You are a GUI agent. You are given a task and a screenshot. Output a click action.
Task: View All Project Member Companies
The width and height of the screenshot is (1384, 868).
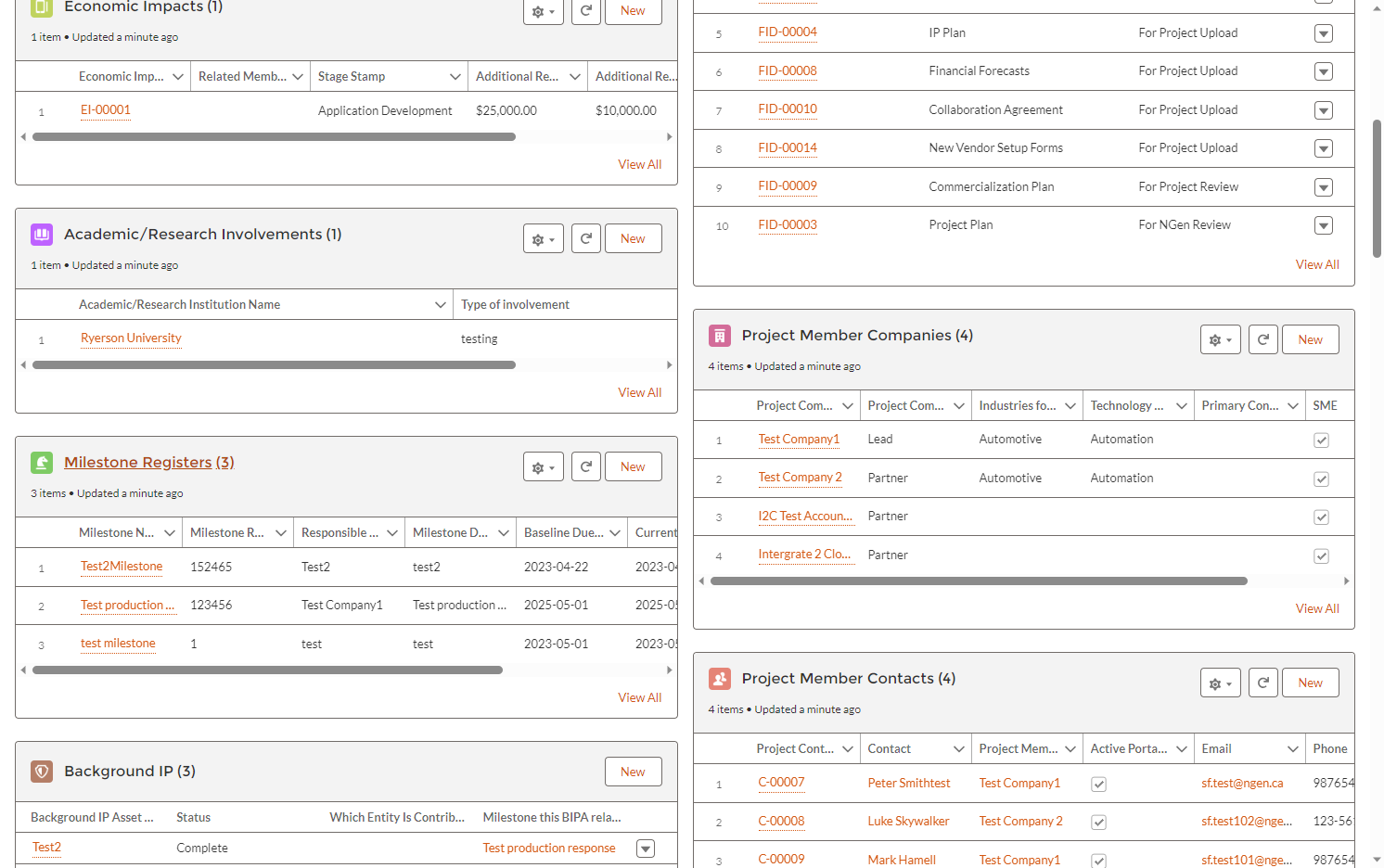point(1317,608)
